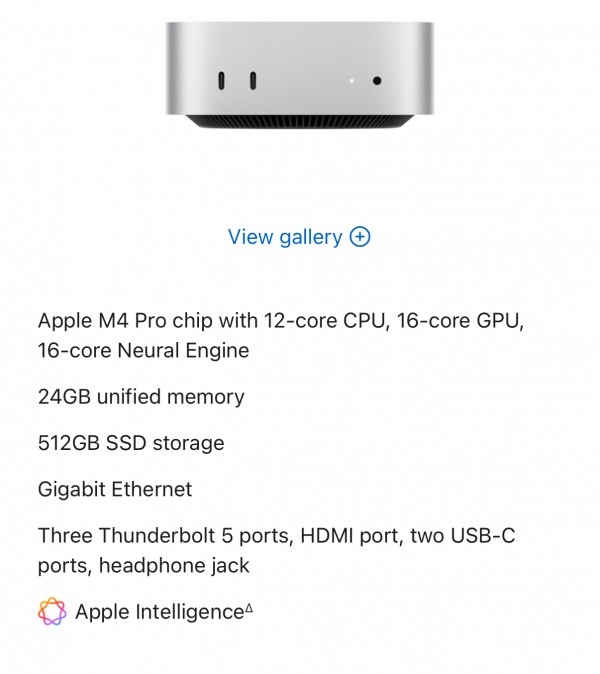Click the 512GB SSD storage spec

point(131,443)
